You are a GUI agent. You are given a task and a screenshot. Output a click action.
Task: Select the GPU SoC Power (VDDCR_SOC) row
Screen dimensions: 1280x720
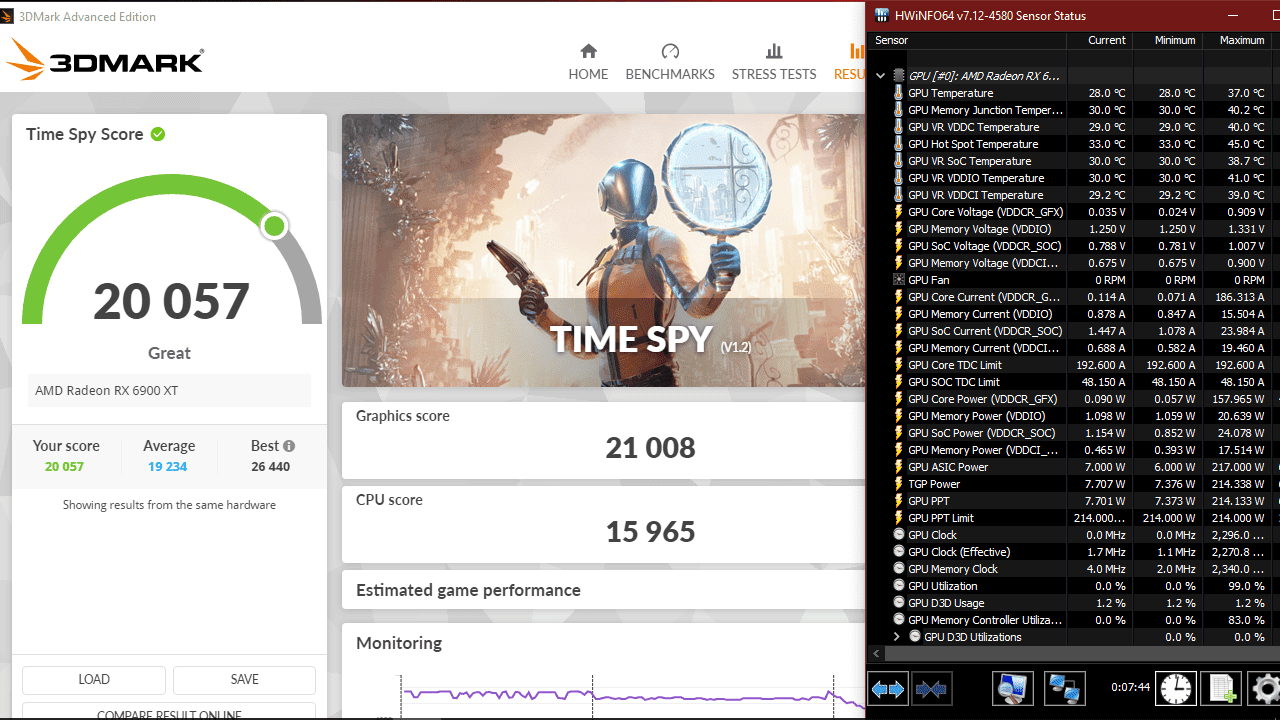click(1074, 433)
